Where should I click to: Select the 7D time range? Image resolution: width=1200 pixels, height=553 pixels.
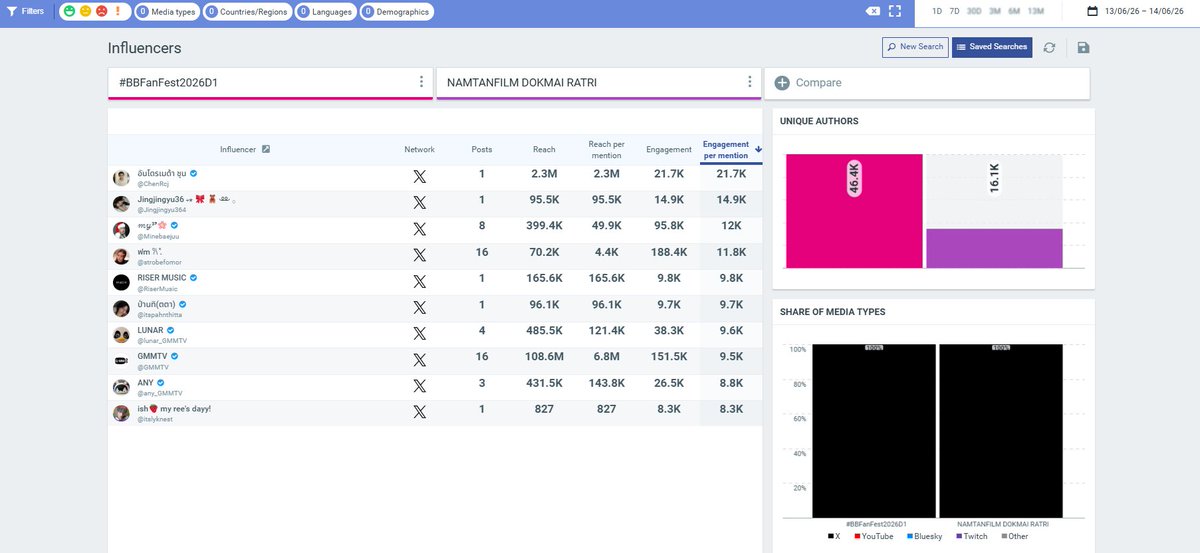coord(954,11)
